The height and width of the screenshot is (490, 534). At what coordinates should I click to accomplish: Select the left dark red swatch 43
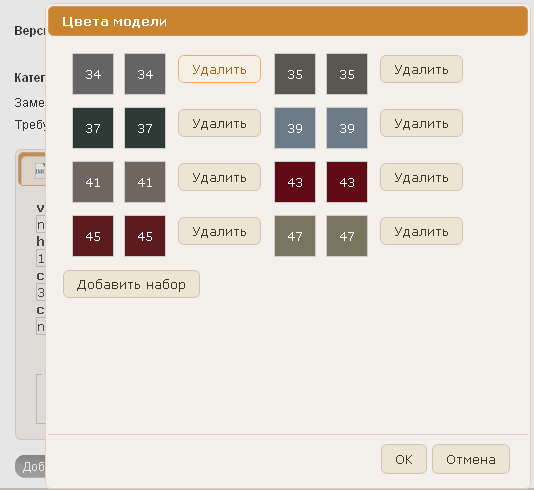tap(295, 182)
